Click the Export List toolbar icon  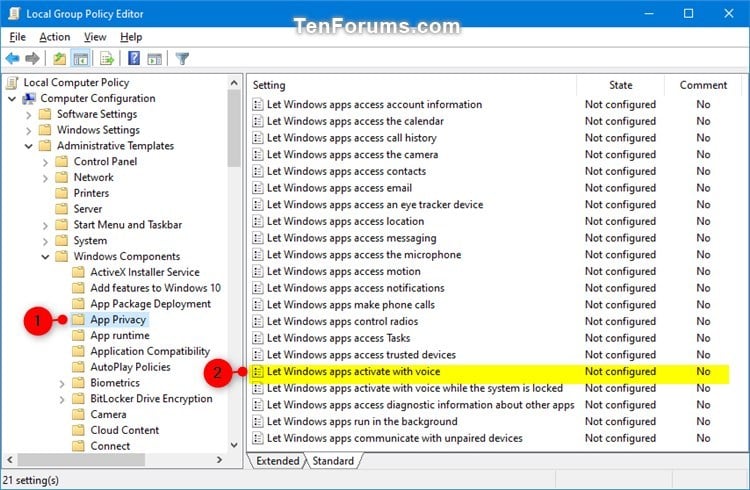[107, 59]
